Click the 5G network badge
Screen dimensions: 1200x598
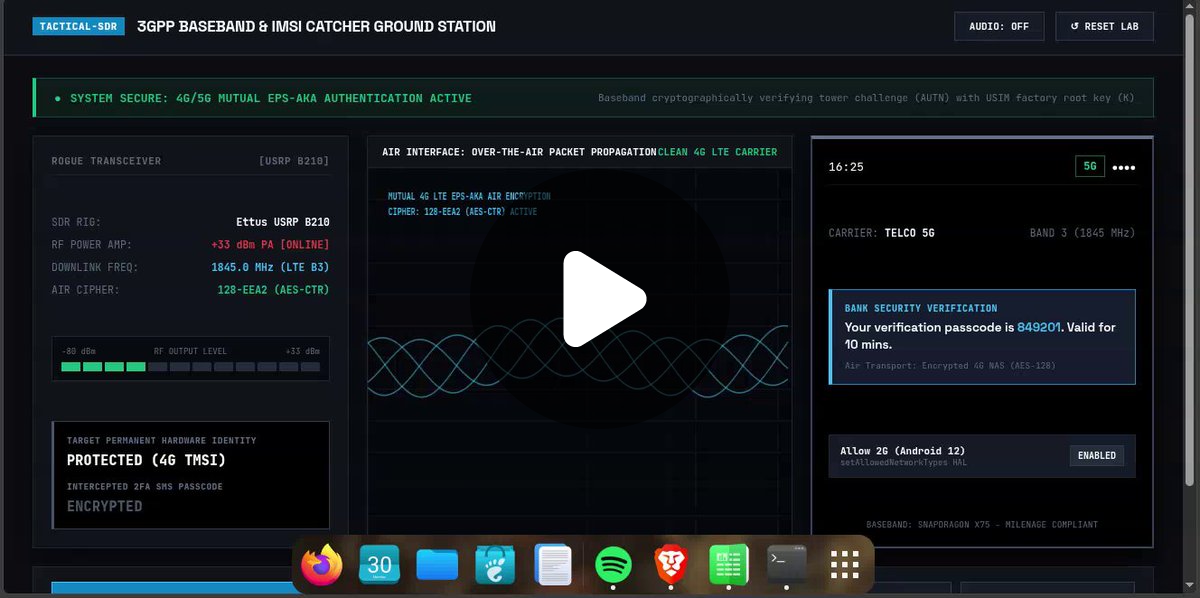pyautogui.click(x=1090, y=167)
